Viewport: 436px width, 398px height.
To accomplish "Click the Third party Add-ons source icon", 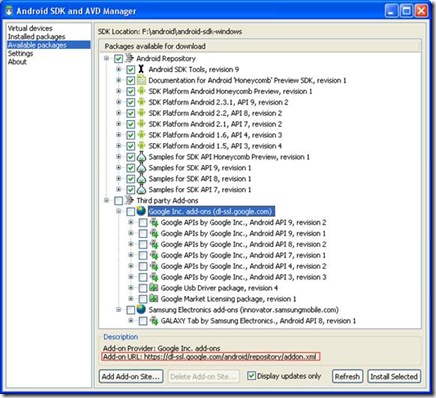I will (x=129, y=200).
